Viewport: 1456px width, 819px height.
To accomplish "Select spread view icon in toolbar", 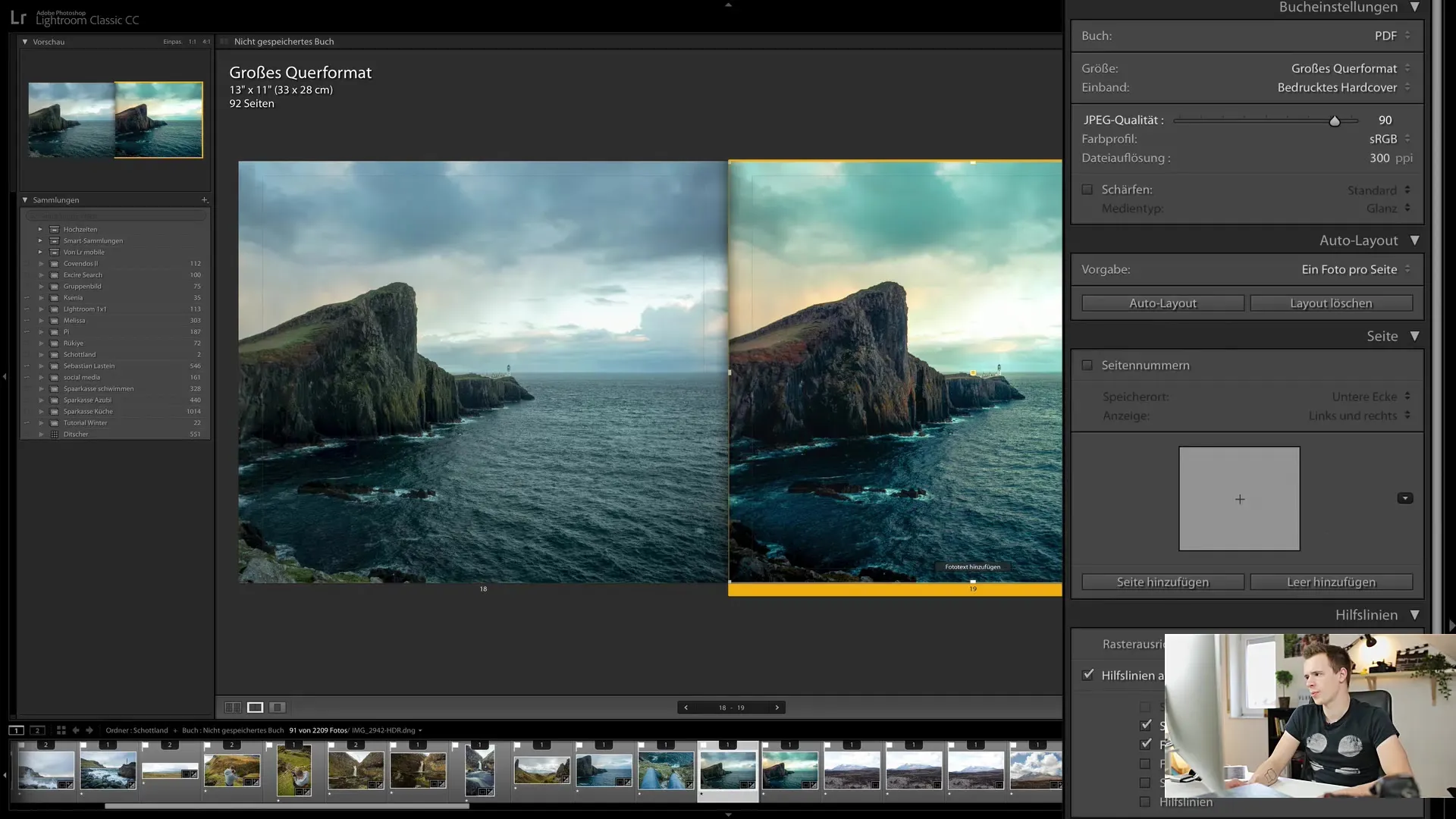I will (x=256, y=708).
